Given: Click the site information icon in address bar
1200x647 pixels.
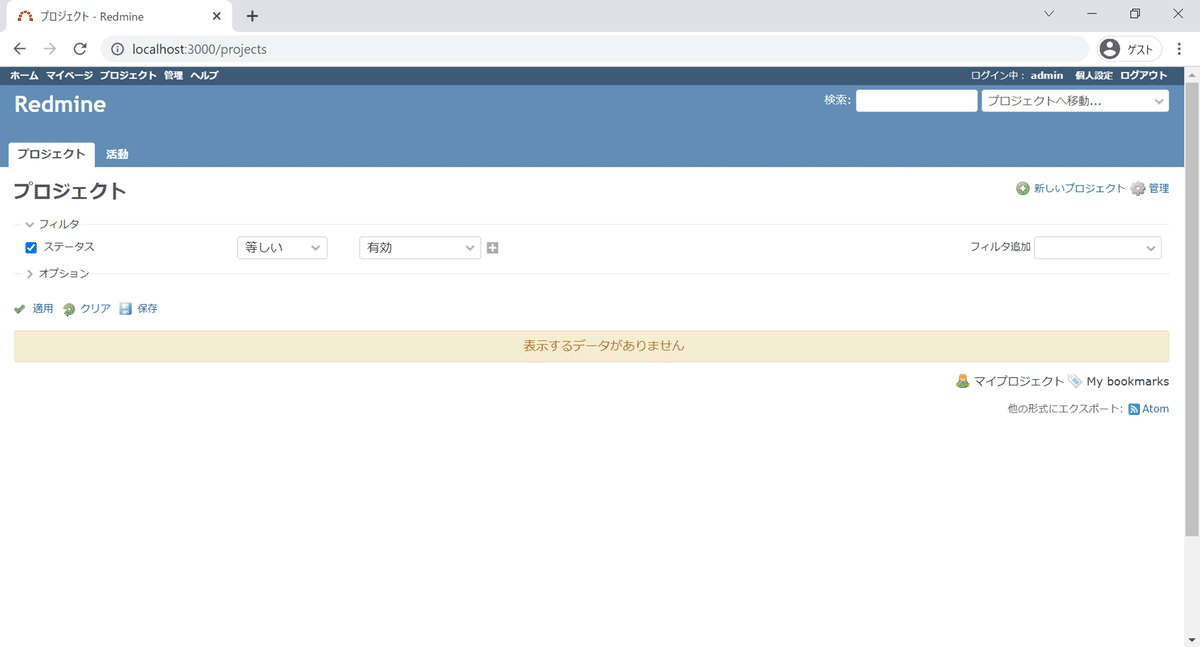Looking at the screenshot, I should pyautogui.click(x=117, y=49).
